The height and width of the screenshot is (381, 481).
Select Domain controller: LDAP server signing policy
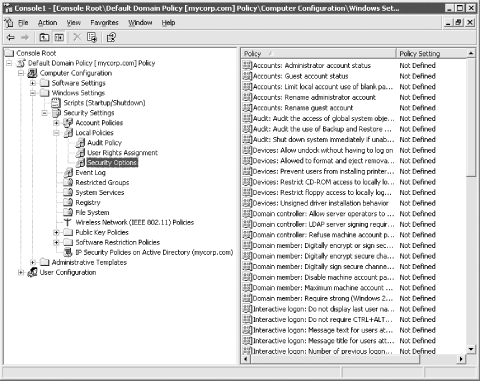323,224
